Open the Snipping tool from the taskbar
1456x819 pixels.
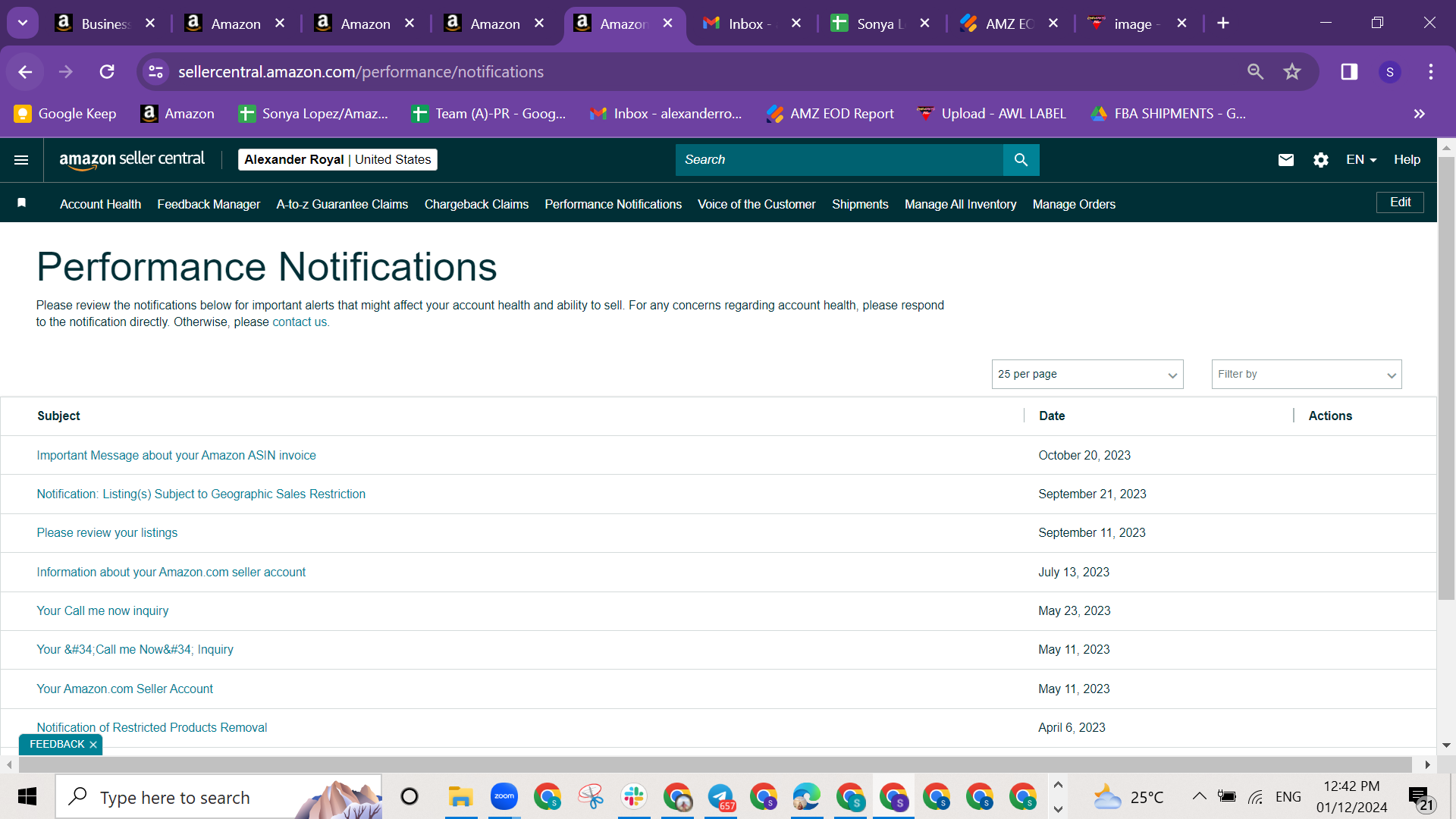pyautogui.click(x=591, y=797)
